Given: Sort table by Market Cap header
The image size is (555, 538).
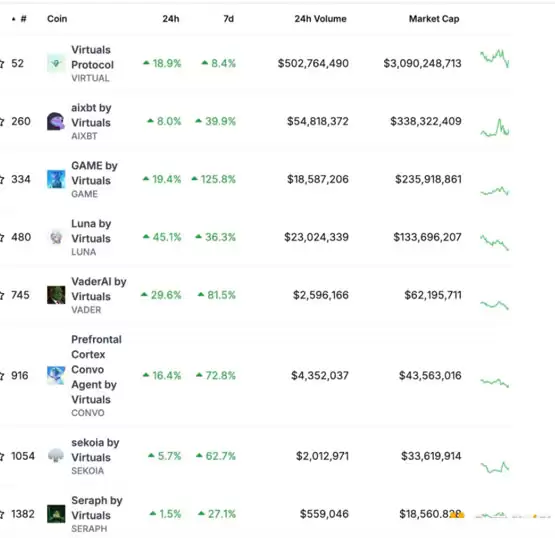Looking at the screenshot, I should tap(434, 19).
